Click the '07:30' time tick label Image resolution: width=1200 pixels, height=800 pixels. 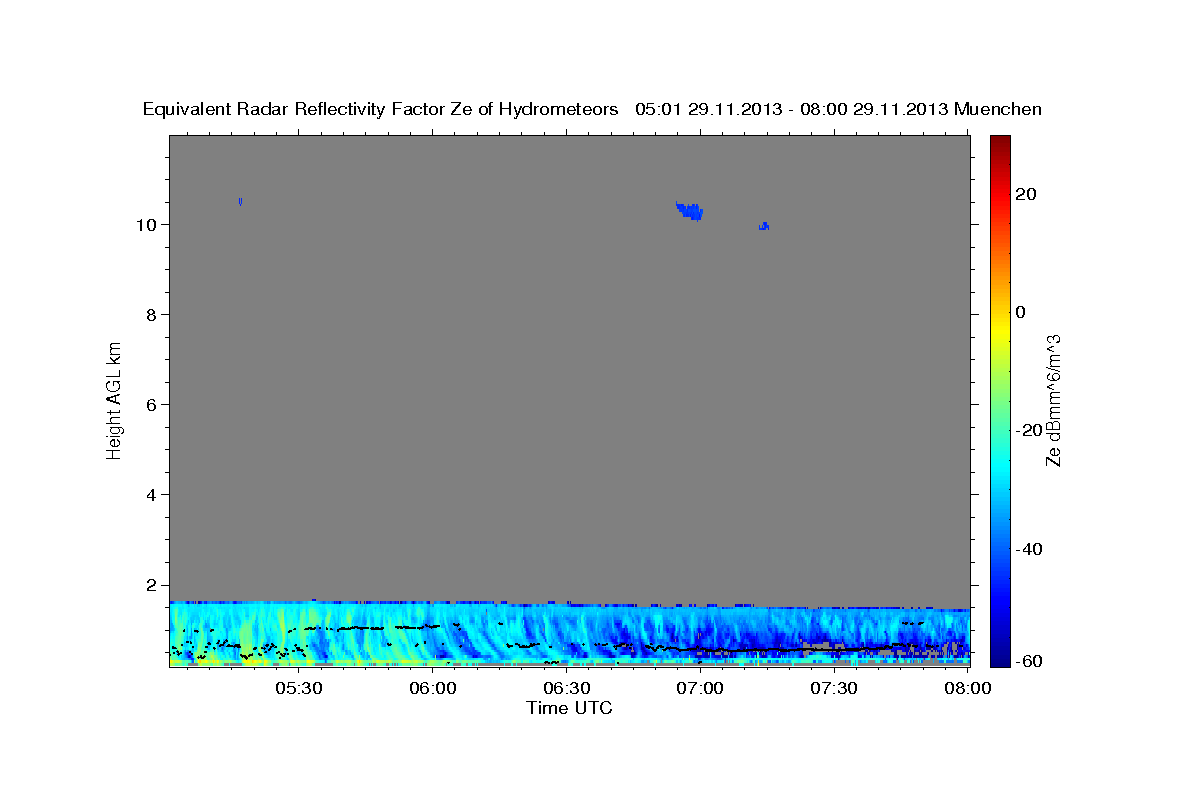coord(833,688)
